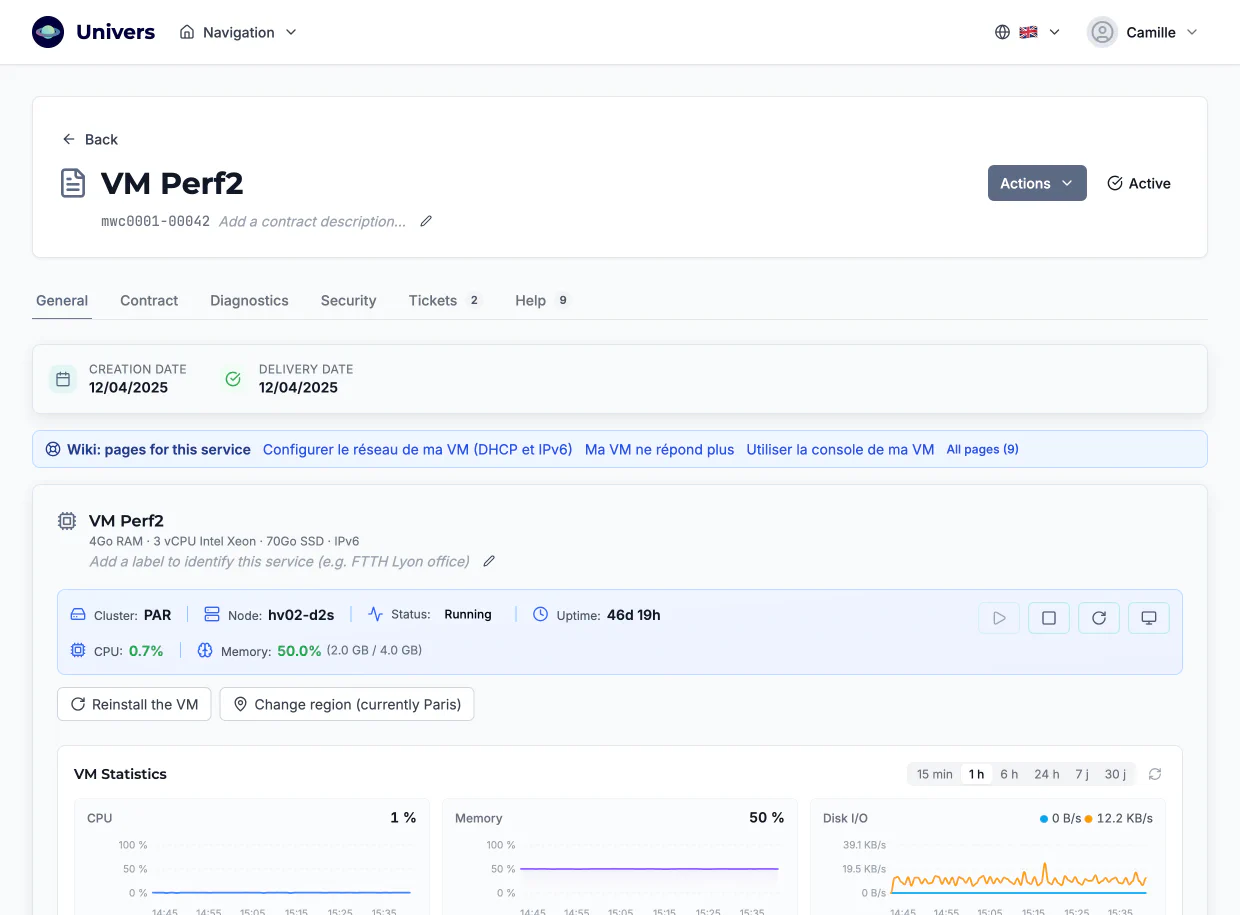The width and height of the screenshot is (1240, 915).
Task: Open the language selector dropdown
Action: click(1027, 32)
